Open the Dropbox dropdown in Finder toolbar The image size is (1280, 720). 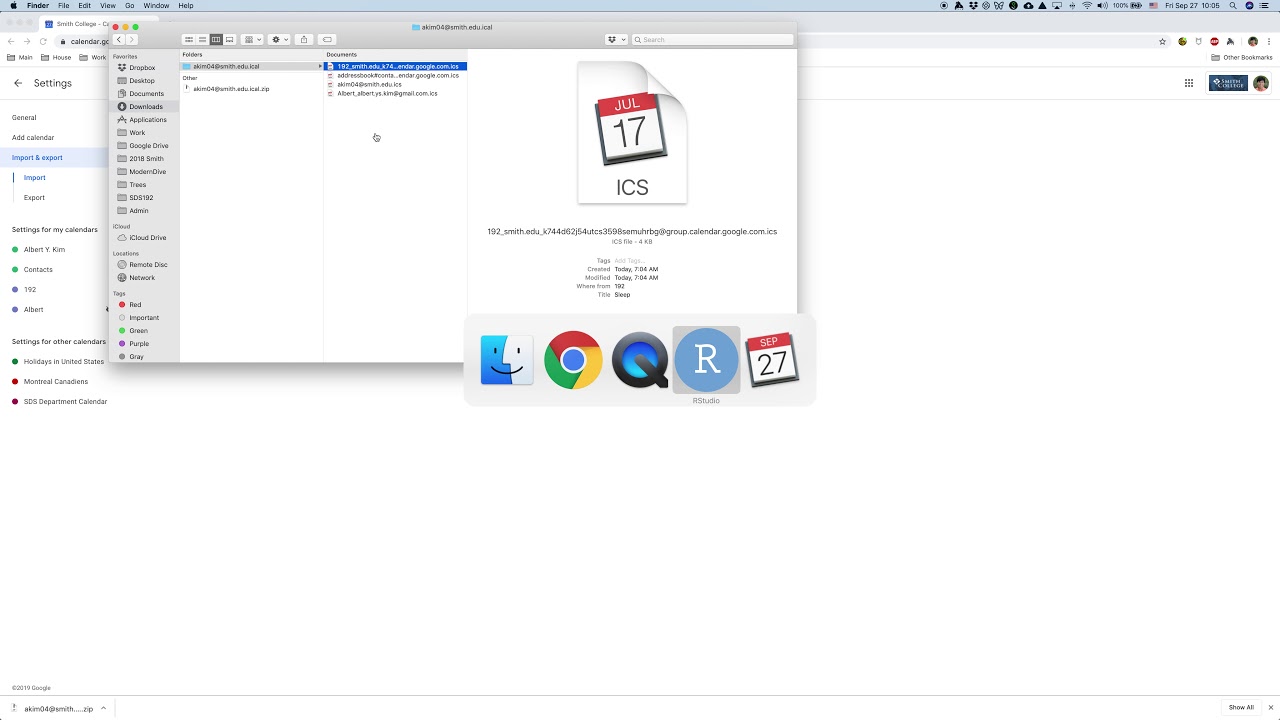point(616,40)
